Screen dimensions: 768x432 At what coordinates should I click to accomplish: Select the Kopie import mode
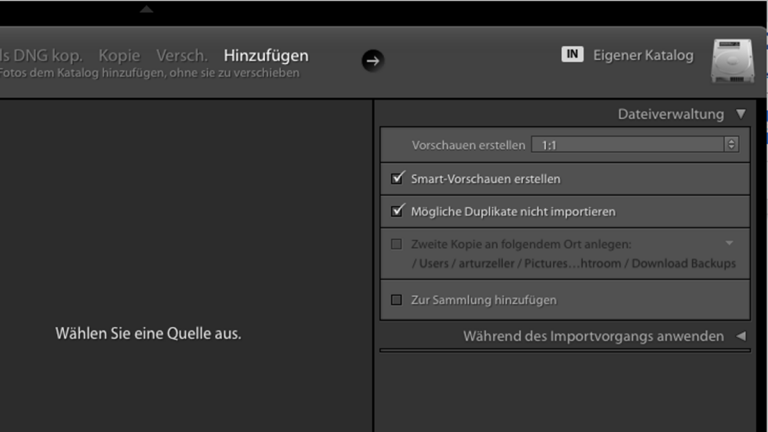119,55
